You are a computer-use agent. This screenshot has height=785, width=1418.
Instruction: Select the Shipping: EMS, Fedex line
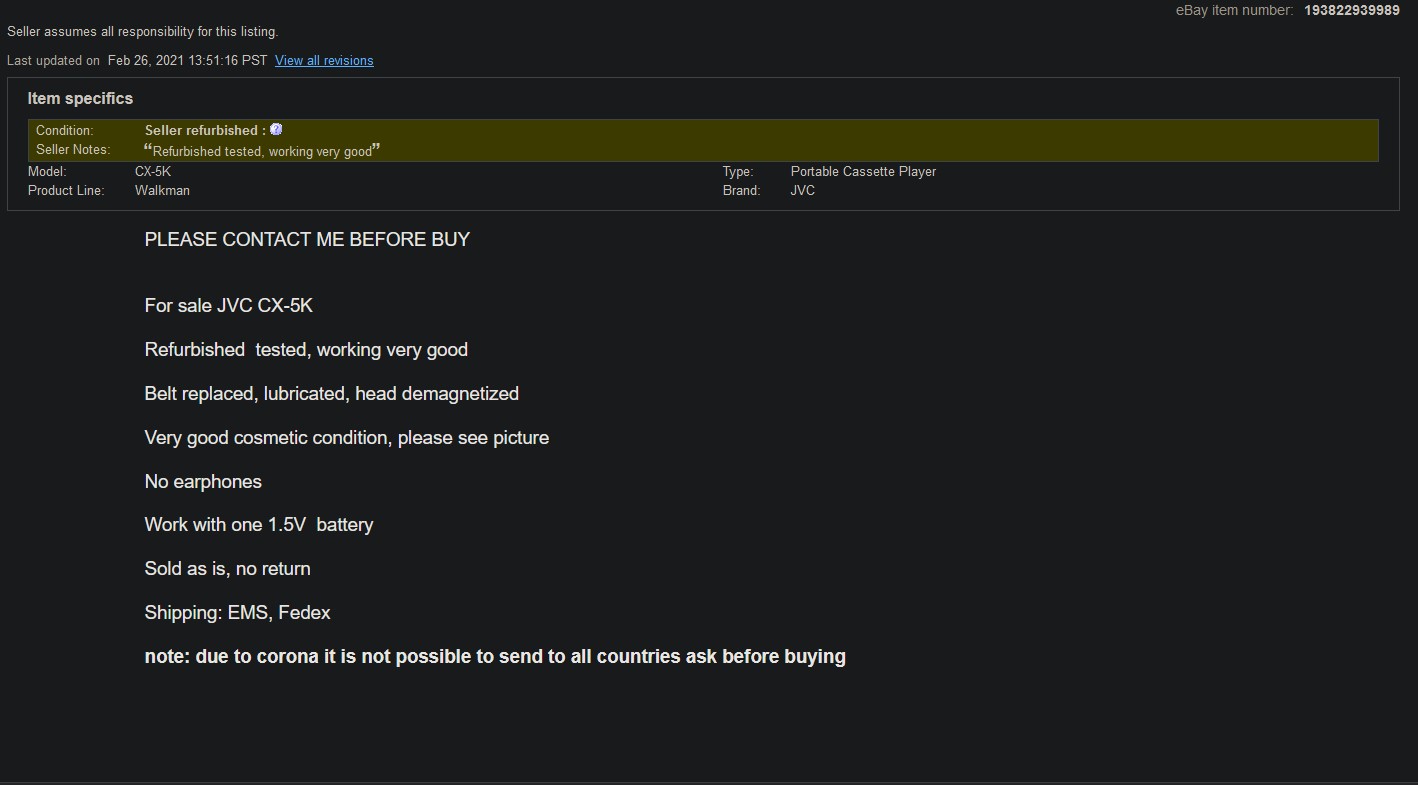click(238, 613)
